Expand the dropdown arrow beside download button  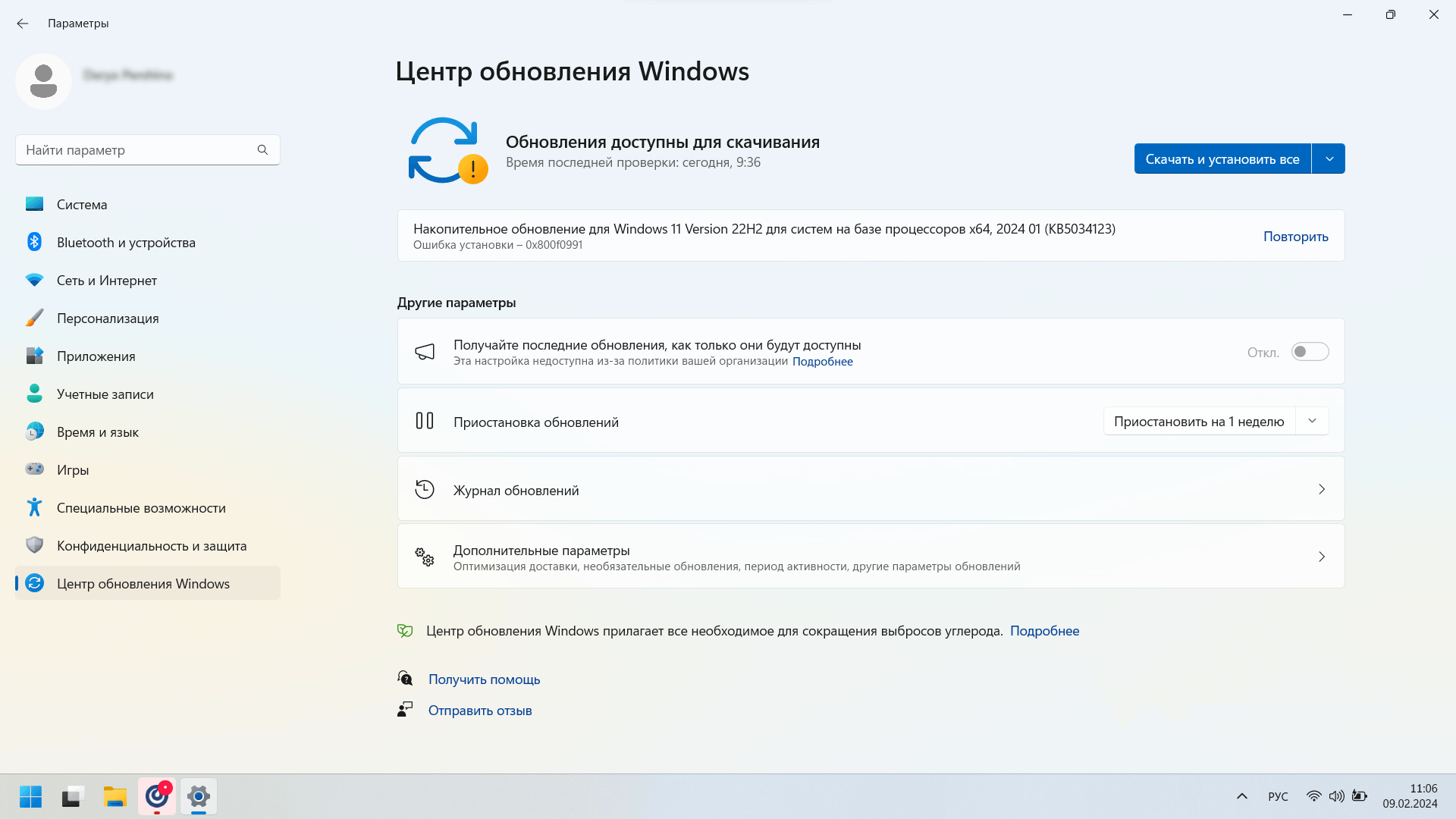[1329, 158]
